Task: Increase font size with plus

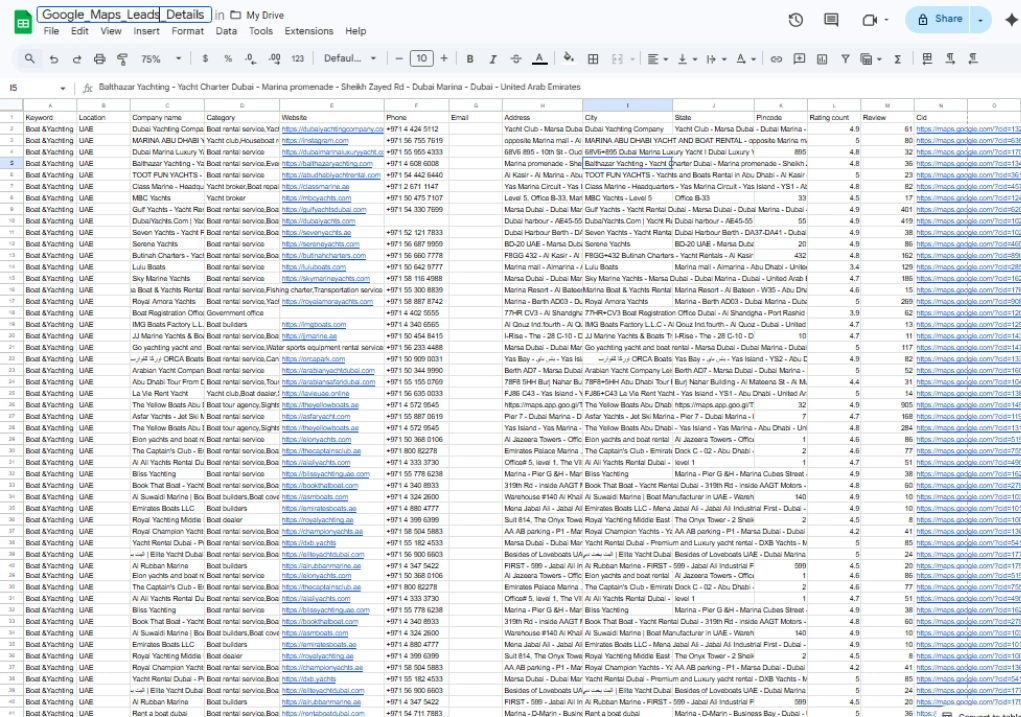Action: [444, 59]
